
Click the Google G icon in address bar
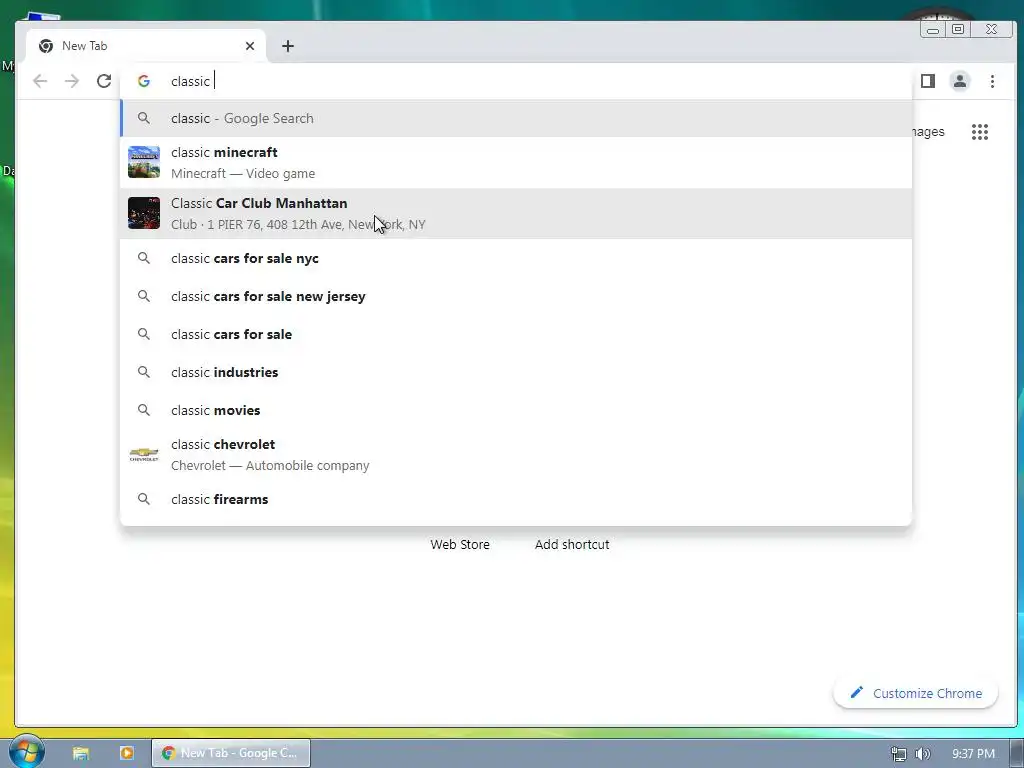(x=144, y=81)
